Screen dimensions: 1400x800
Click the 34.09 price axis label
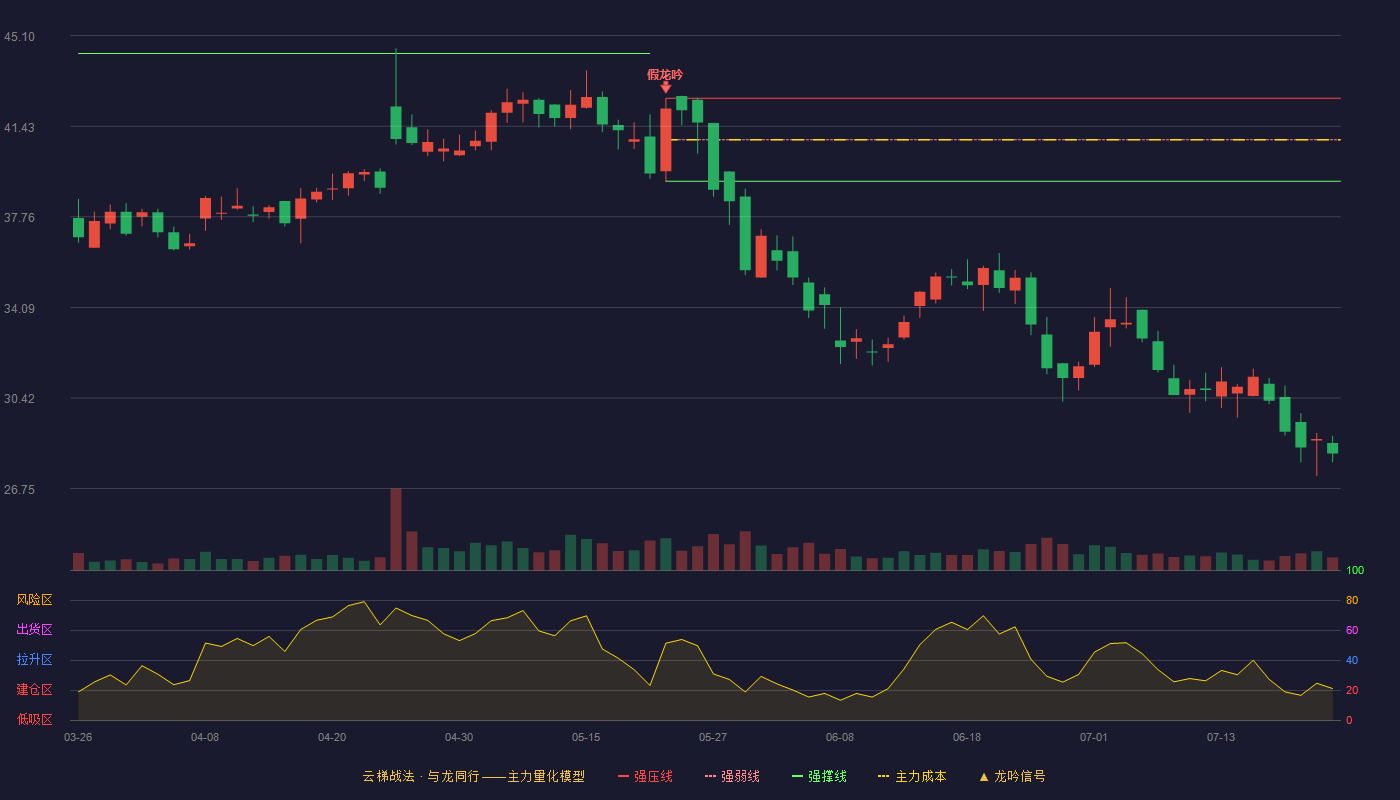pos(19,309)
